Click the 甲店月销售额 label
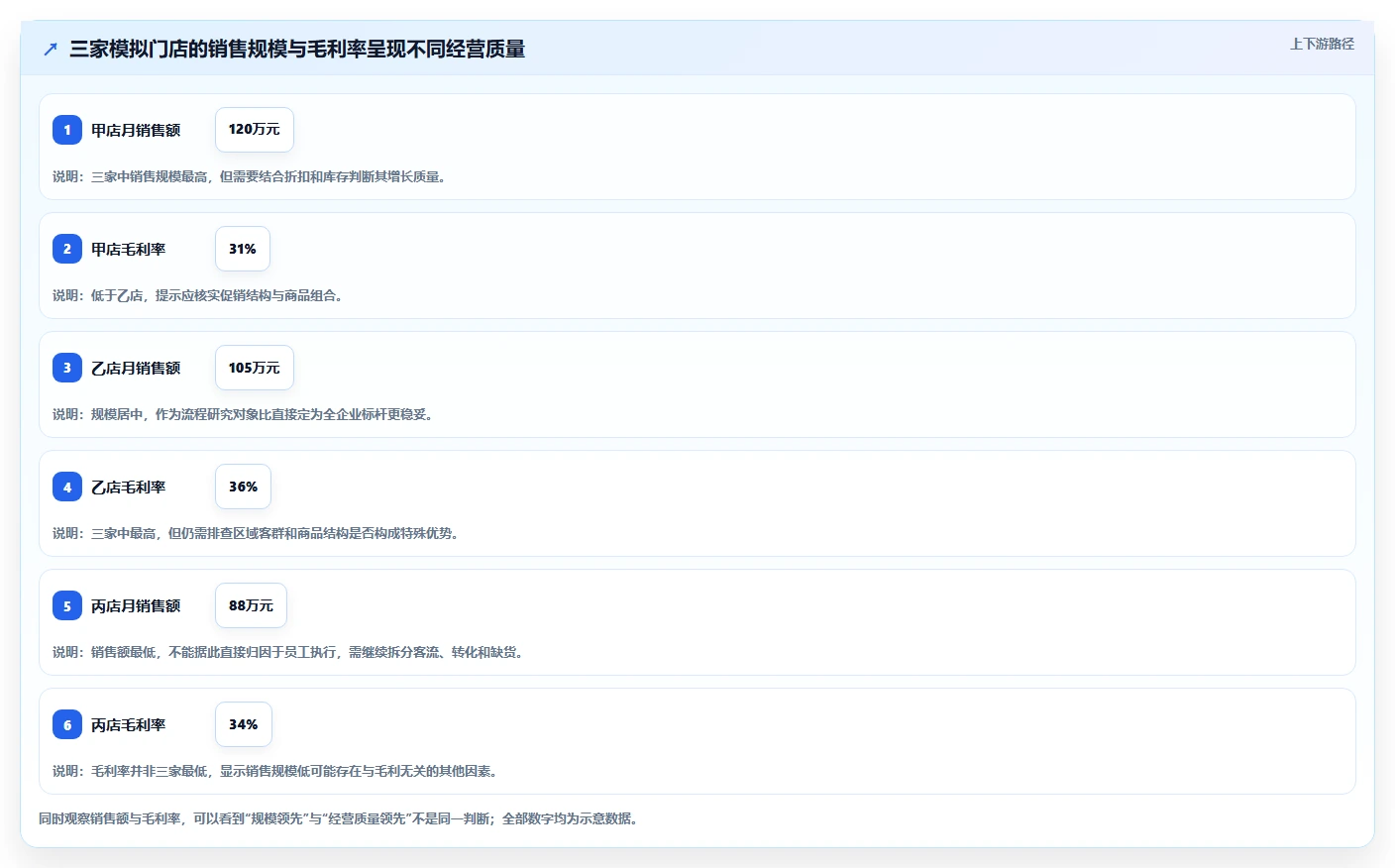1395x868 pixels. (x=136, y=130)
